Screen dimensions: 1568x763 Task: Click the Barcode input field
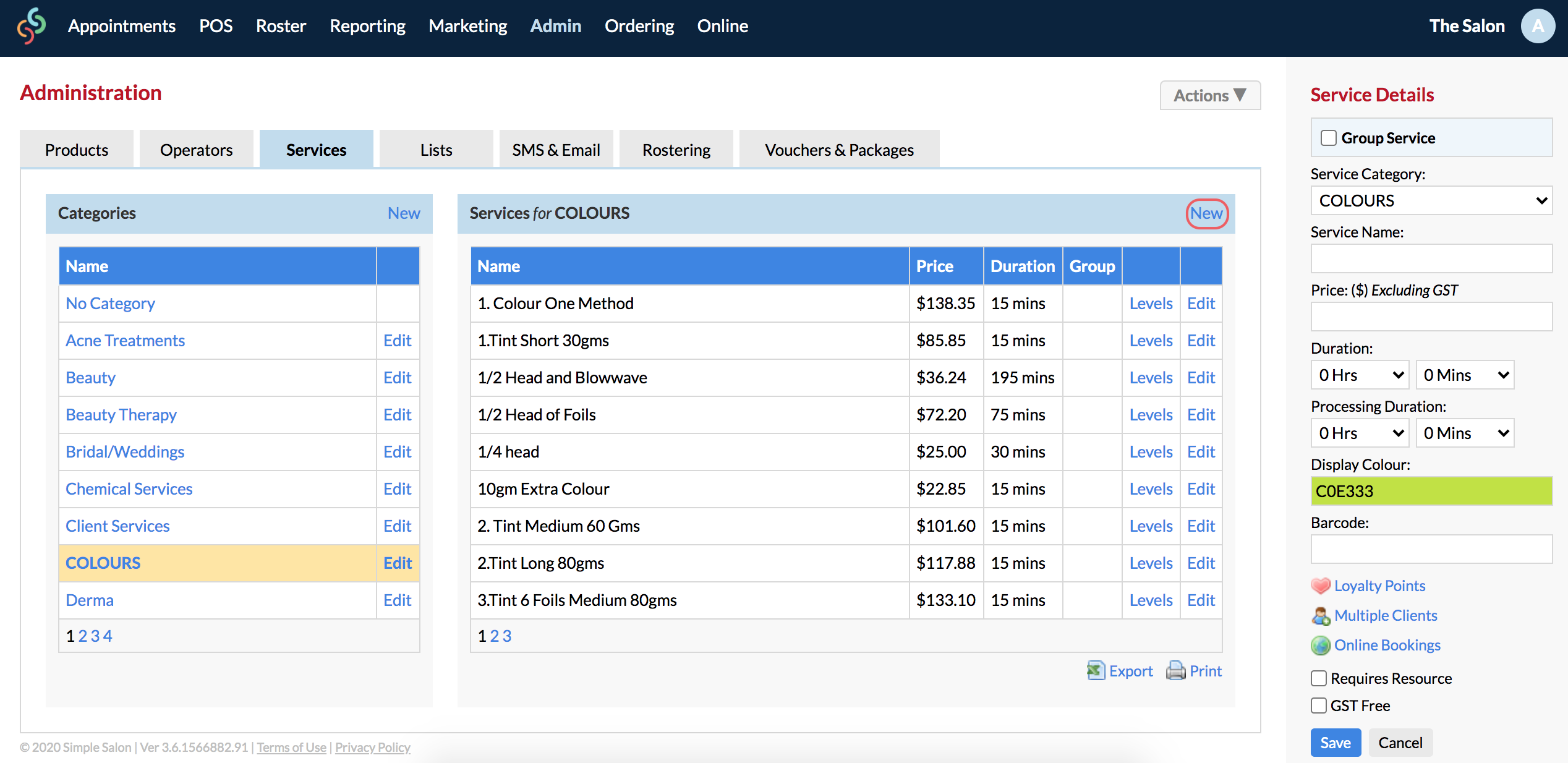pyautogui.click(x=1431, y=549)
